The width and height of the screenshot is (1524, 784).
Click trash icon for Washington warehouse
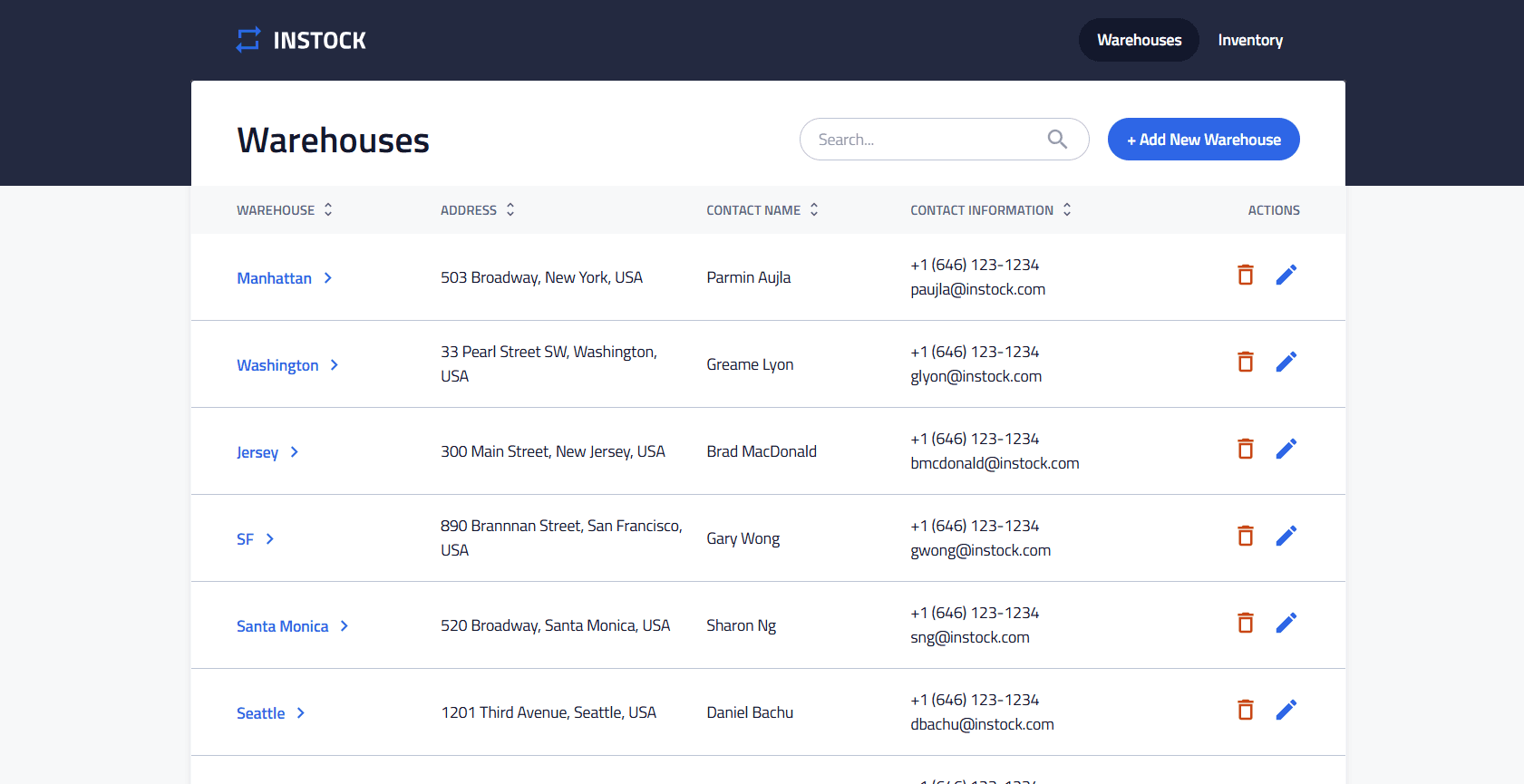pos(1245,362)
